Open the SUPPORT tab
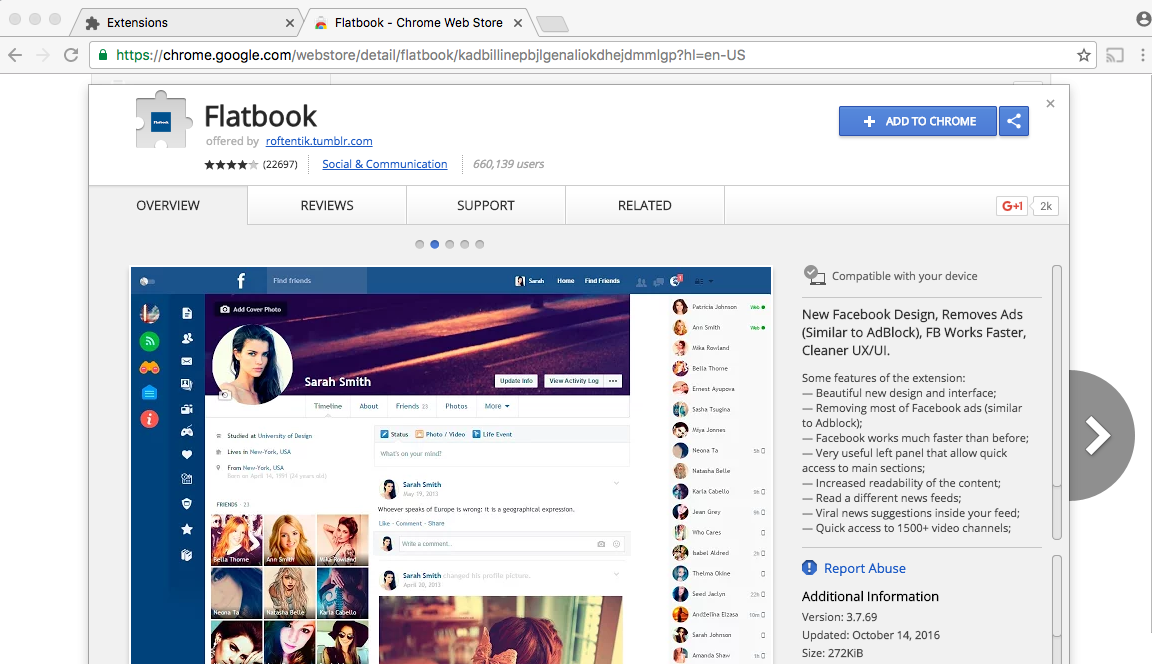The height and width of the screenshot is (664, 1152). coord(486,206)
